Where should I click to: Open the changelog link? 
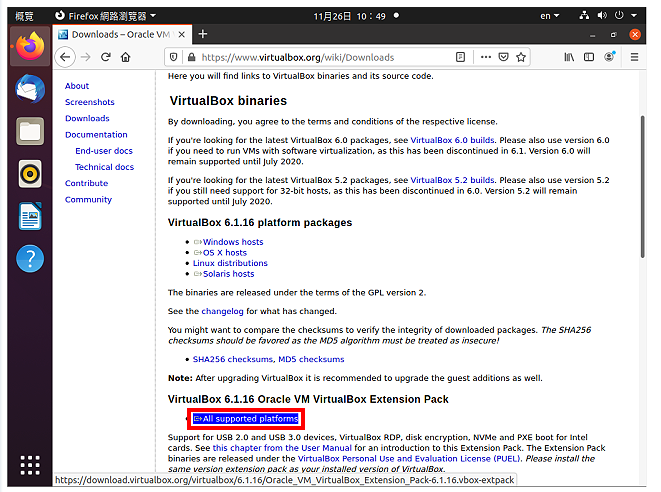click(223, 311)
